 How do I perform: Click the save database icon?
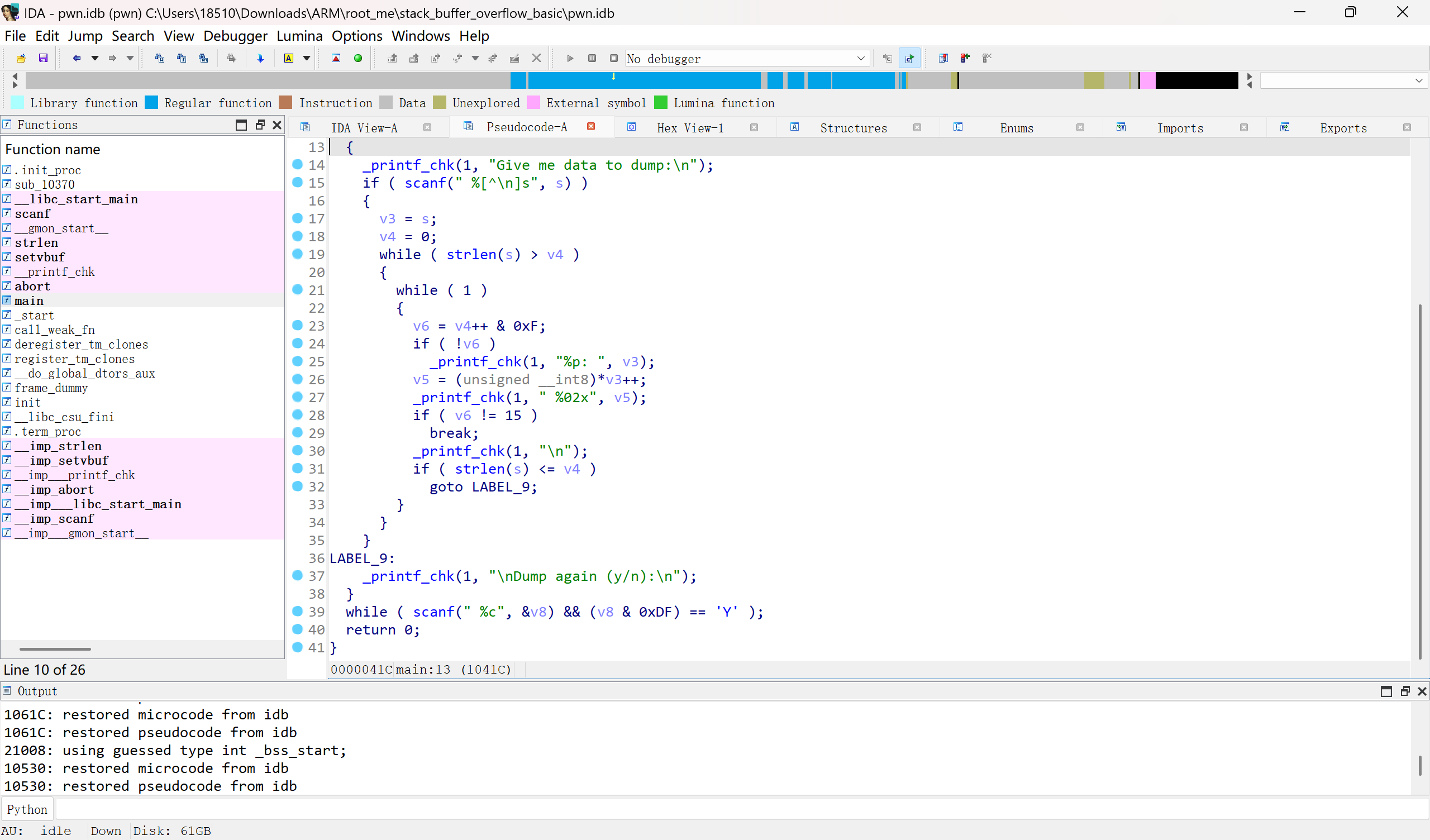point(43,58)
